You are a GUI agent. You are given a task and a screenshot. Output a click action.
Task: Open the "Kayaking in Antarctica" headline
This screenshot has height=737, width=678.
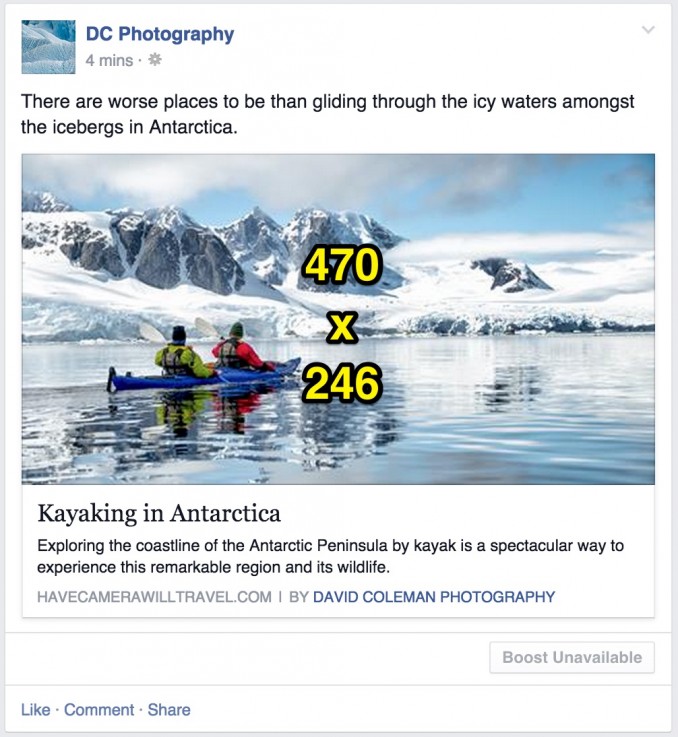159,514
